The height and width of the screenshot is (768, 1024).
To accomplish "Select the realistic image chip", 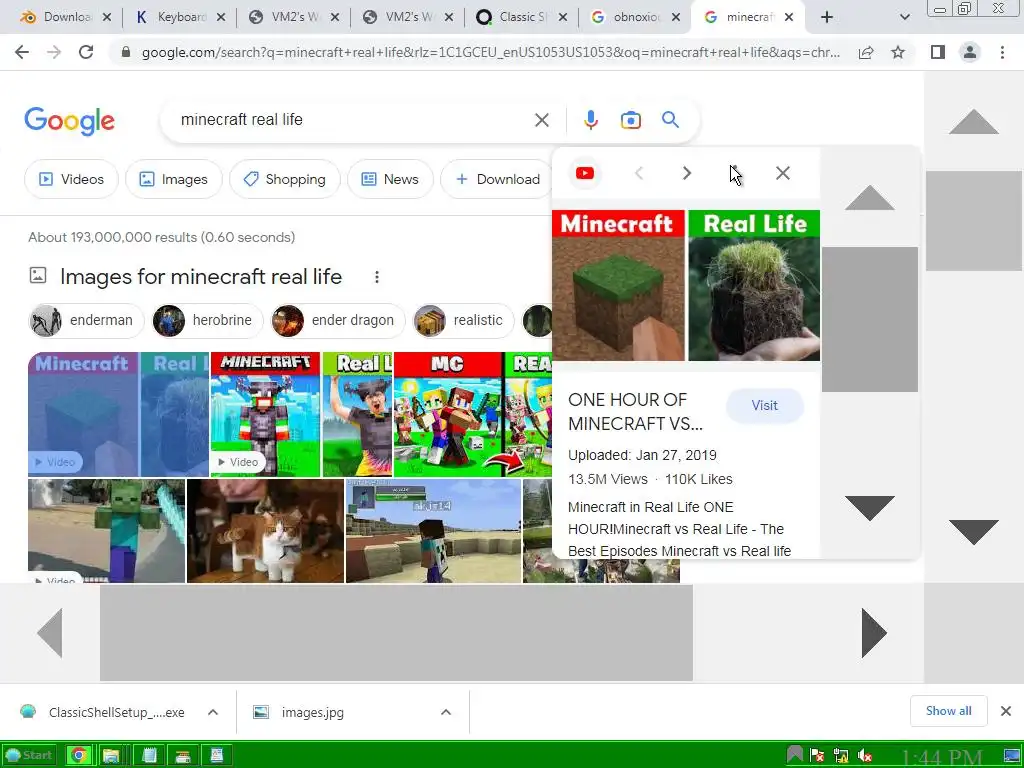I will 464,321.
